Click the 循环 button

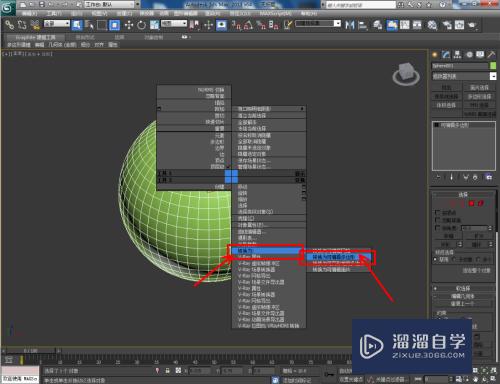(476, 245)
